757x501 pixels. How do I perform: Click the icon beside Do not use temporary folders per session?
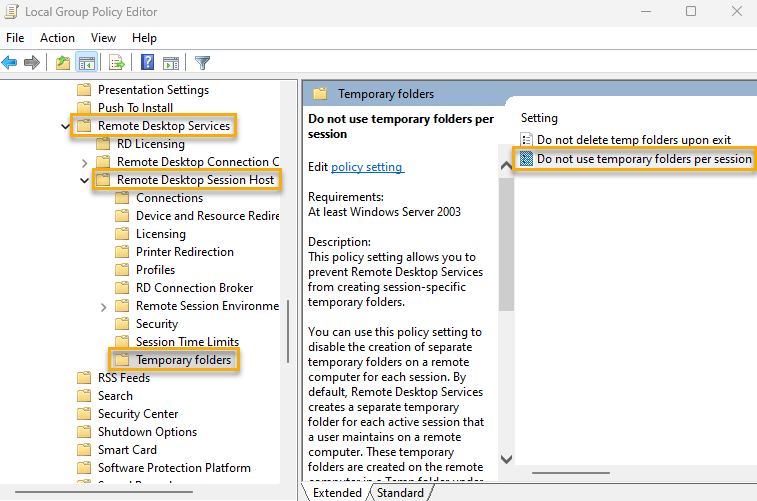[x=527, y=159]
